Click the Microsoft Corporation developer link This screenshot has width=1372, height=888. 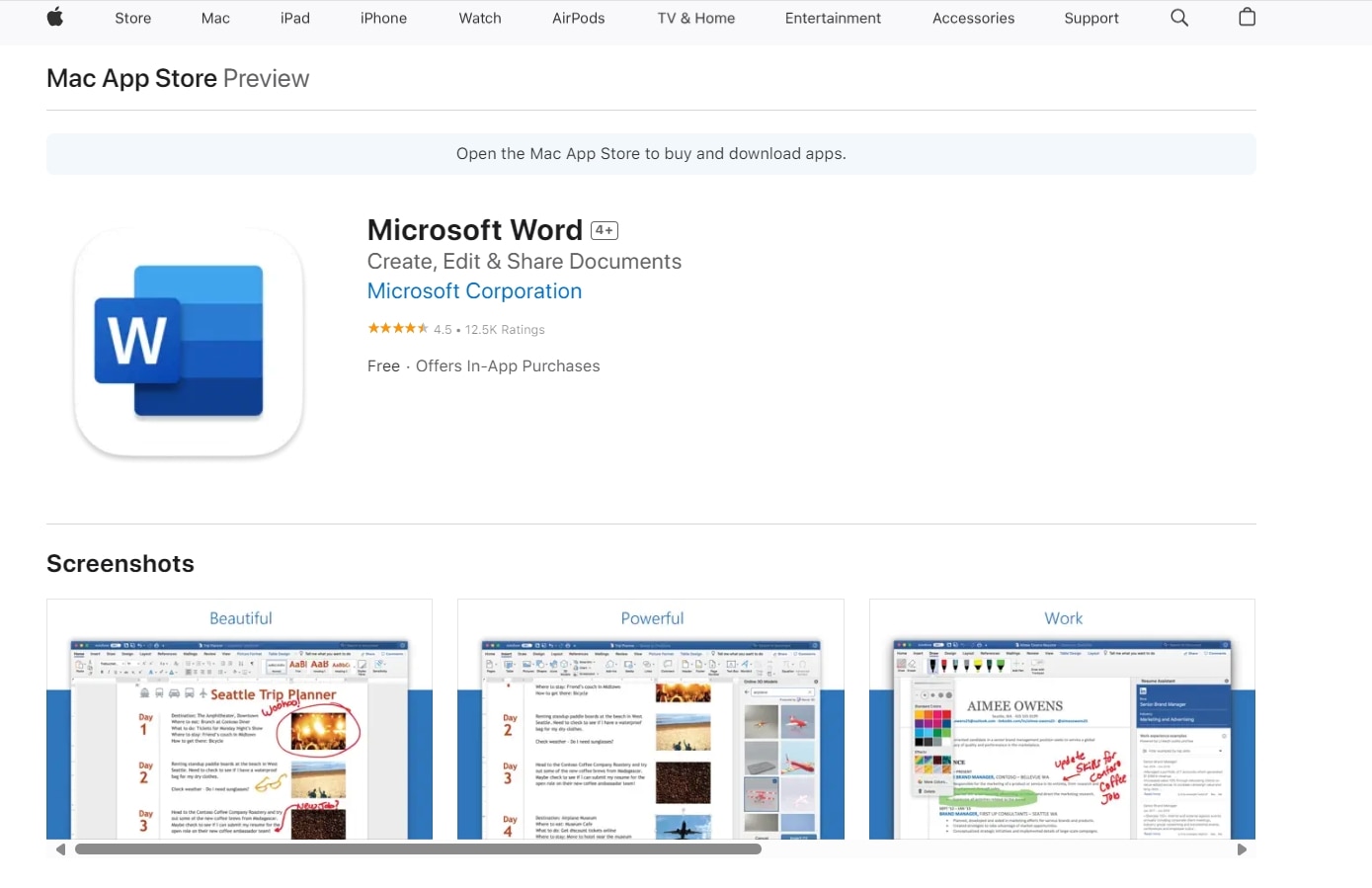point(474,291)
